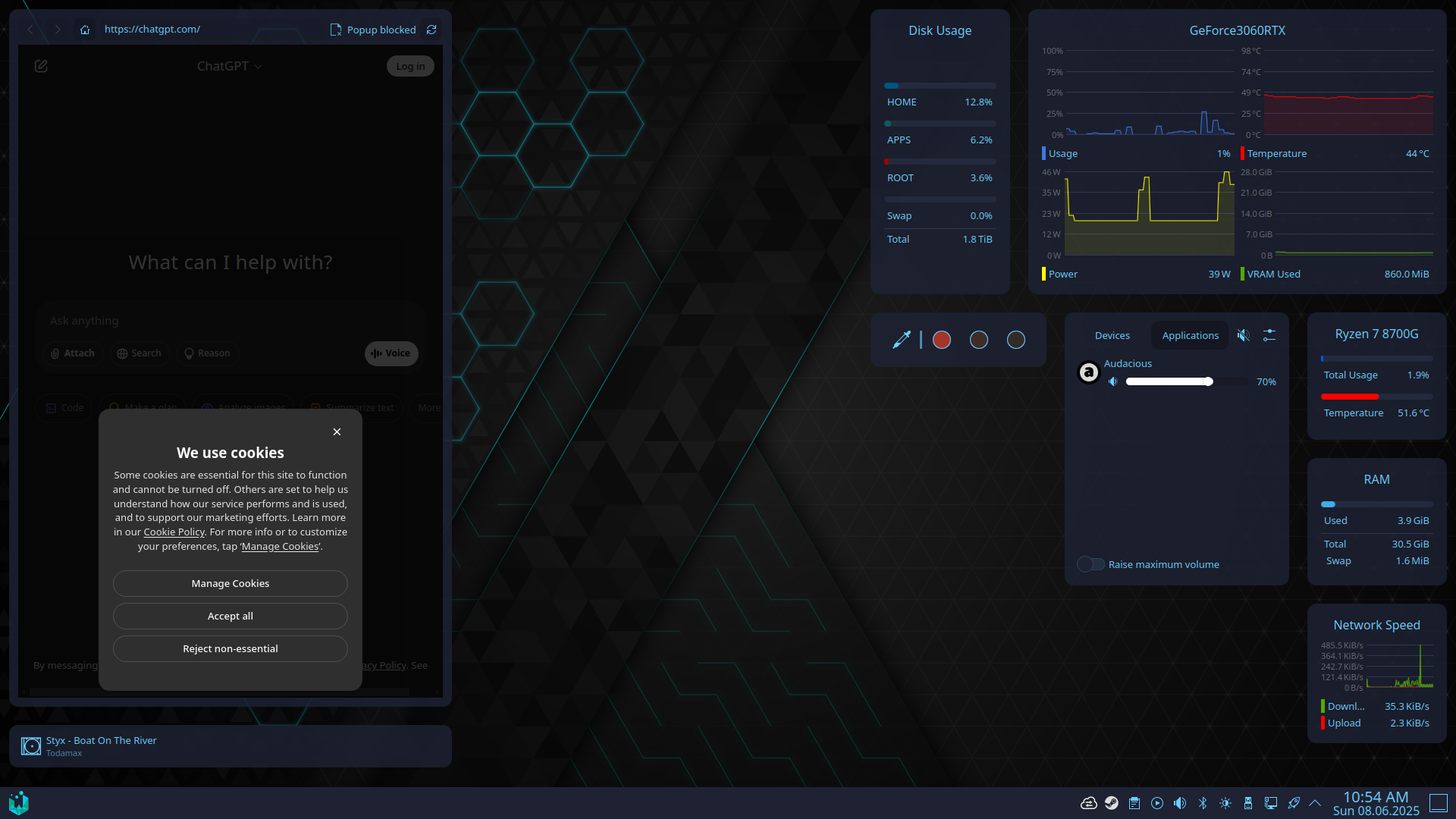
Task: Go back in the browser widget
Action: 30,30
